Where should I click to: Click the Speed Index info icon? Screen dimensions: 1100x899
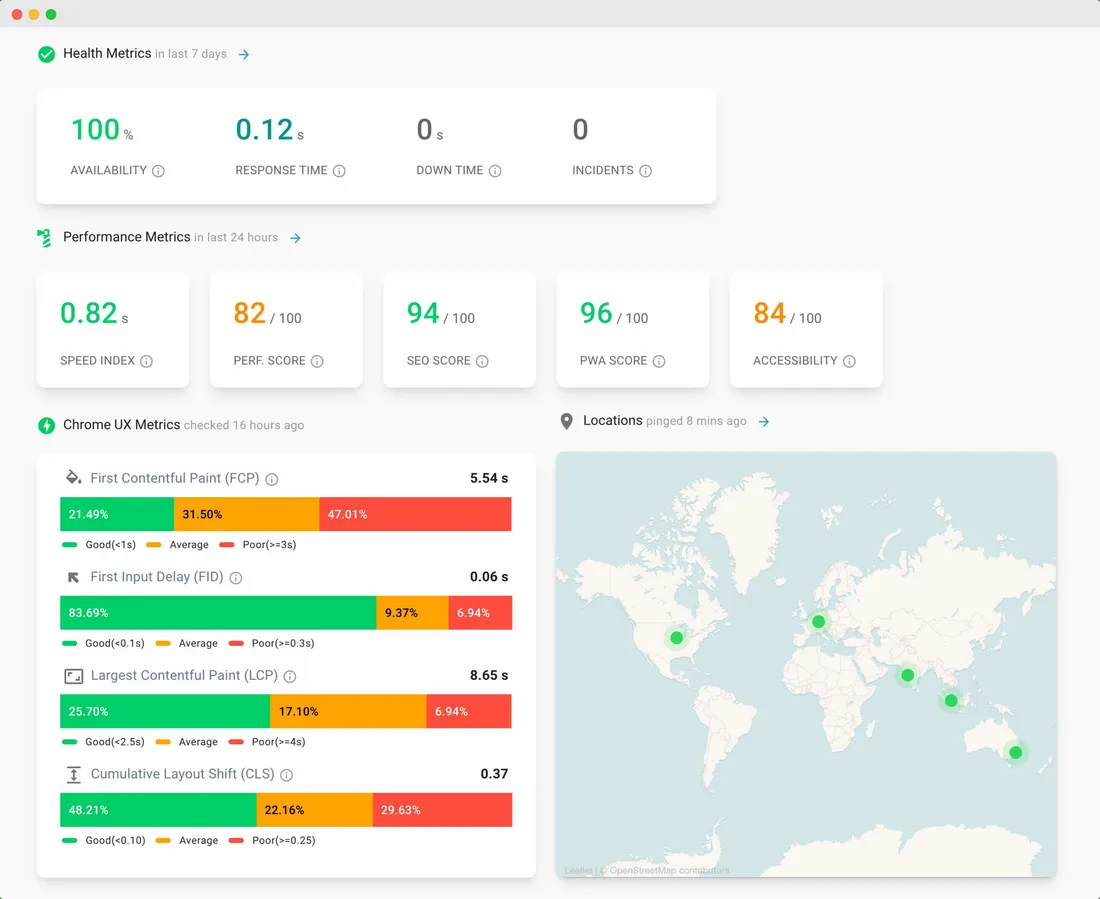[146, 361]
